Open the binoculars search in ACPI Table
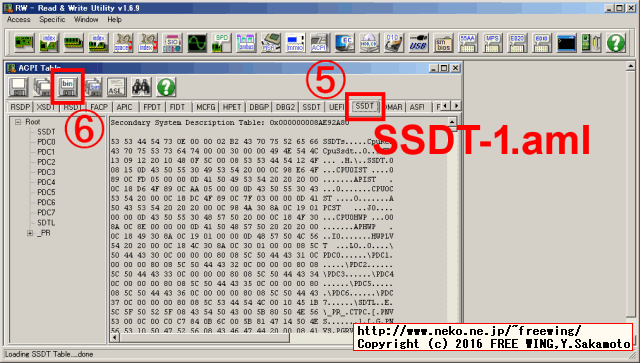This screenshot has height=363, width=640. (141, 87)
